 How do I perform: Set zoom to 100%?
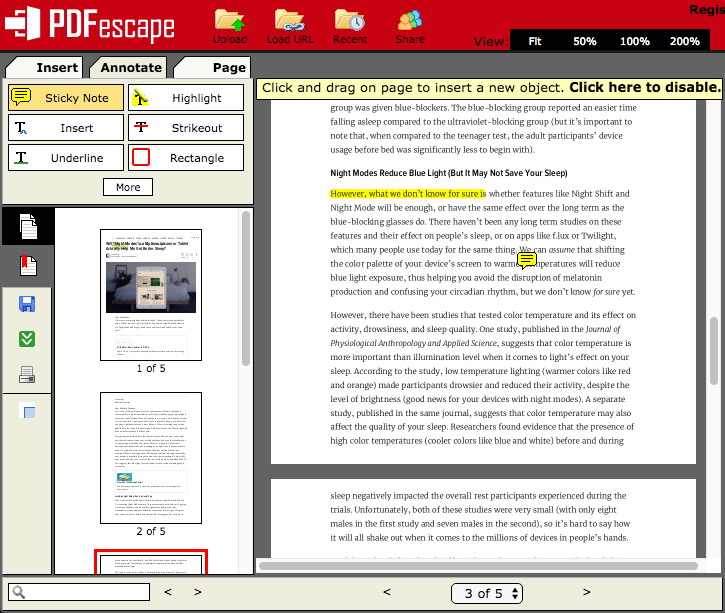coord(634,41)
